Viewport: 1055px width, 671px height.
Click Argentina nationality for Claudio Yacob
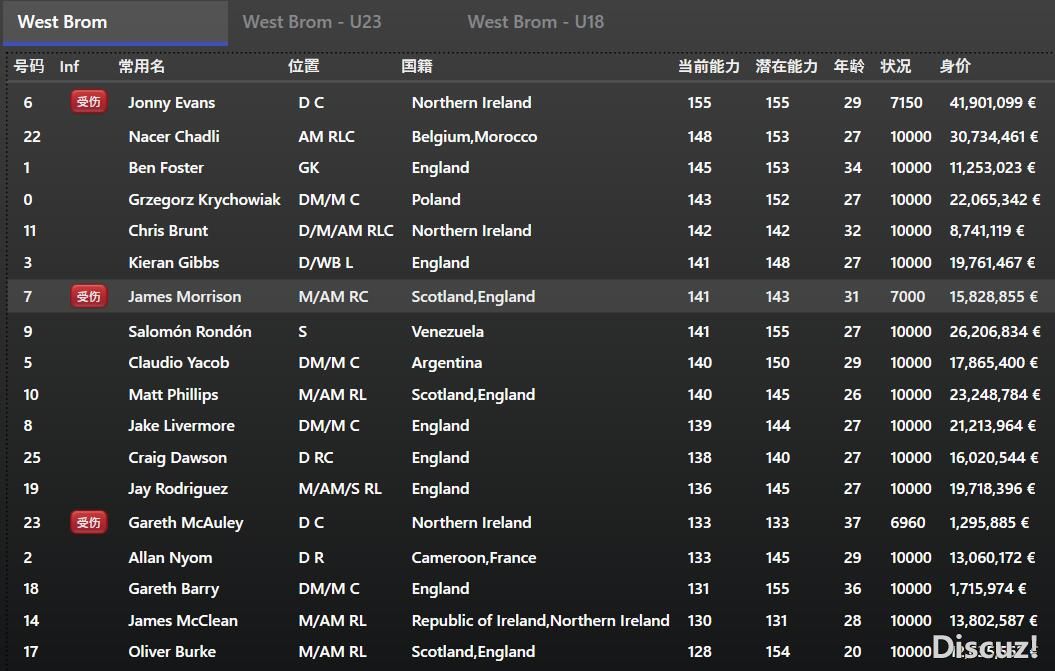point(447,363)
